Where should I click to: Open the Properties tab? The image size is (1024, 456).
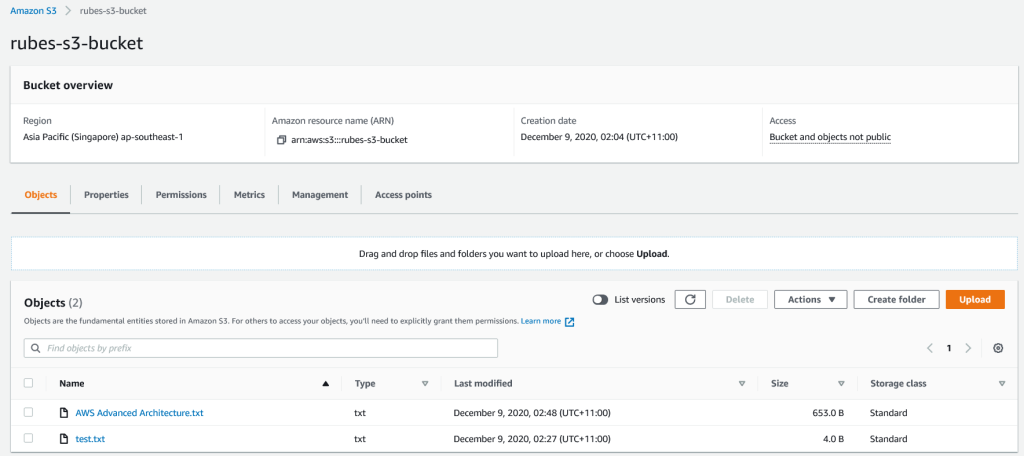point(106,195)
